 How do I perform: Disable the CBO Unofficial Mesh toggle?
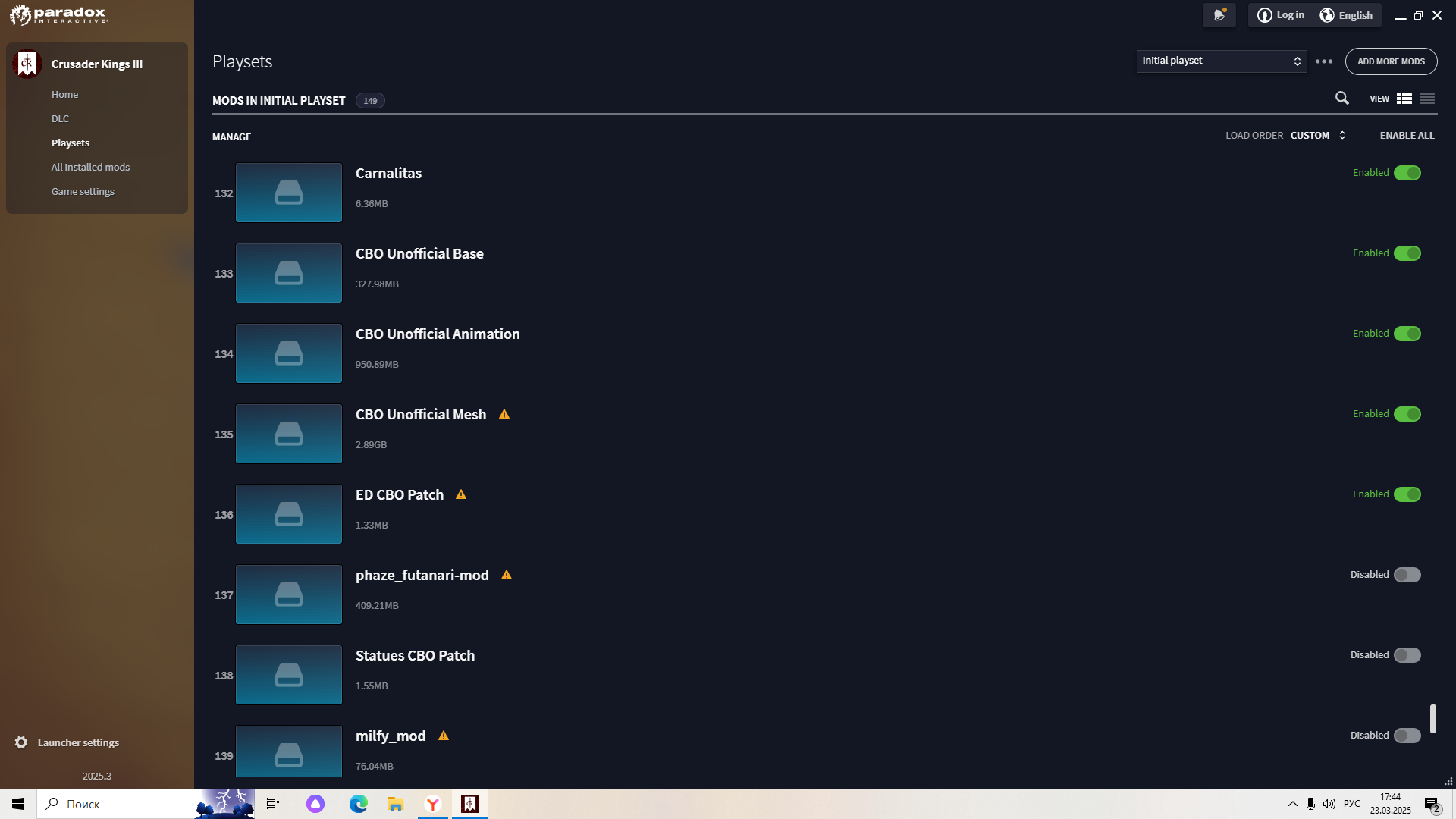1407,414
